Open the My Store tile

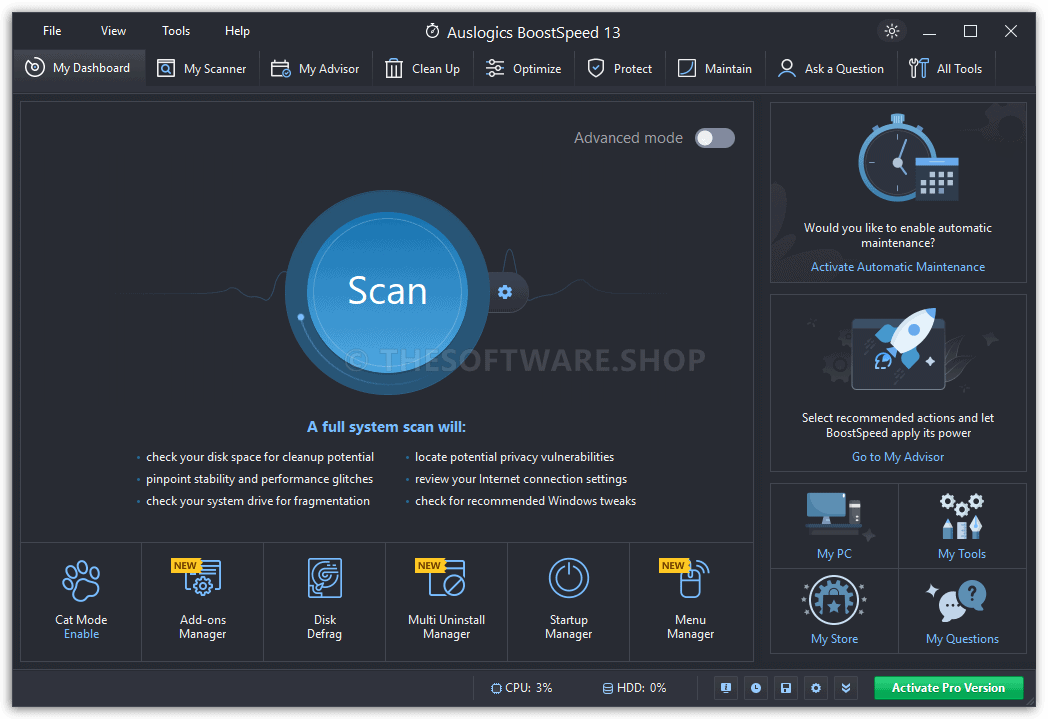[x=834, y=611]
